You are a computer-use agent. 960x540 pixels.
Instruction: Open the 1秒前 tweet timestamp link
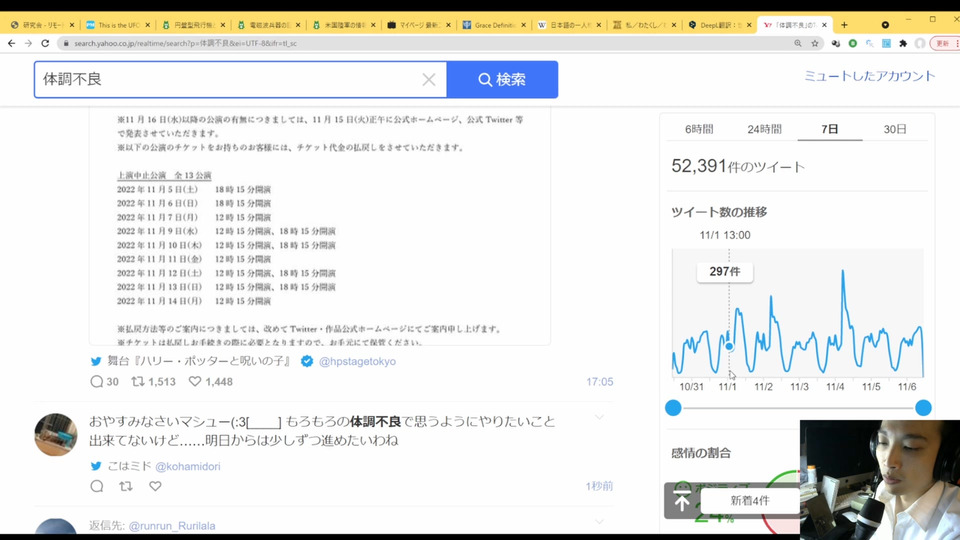[599, 486]
